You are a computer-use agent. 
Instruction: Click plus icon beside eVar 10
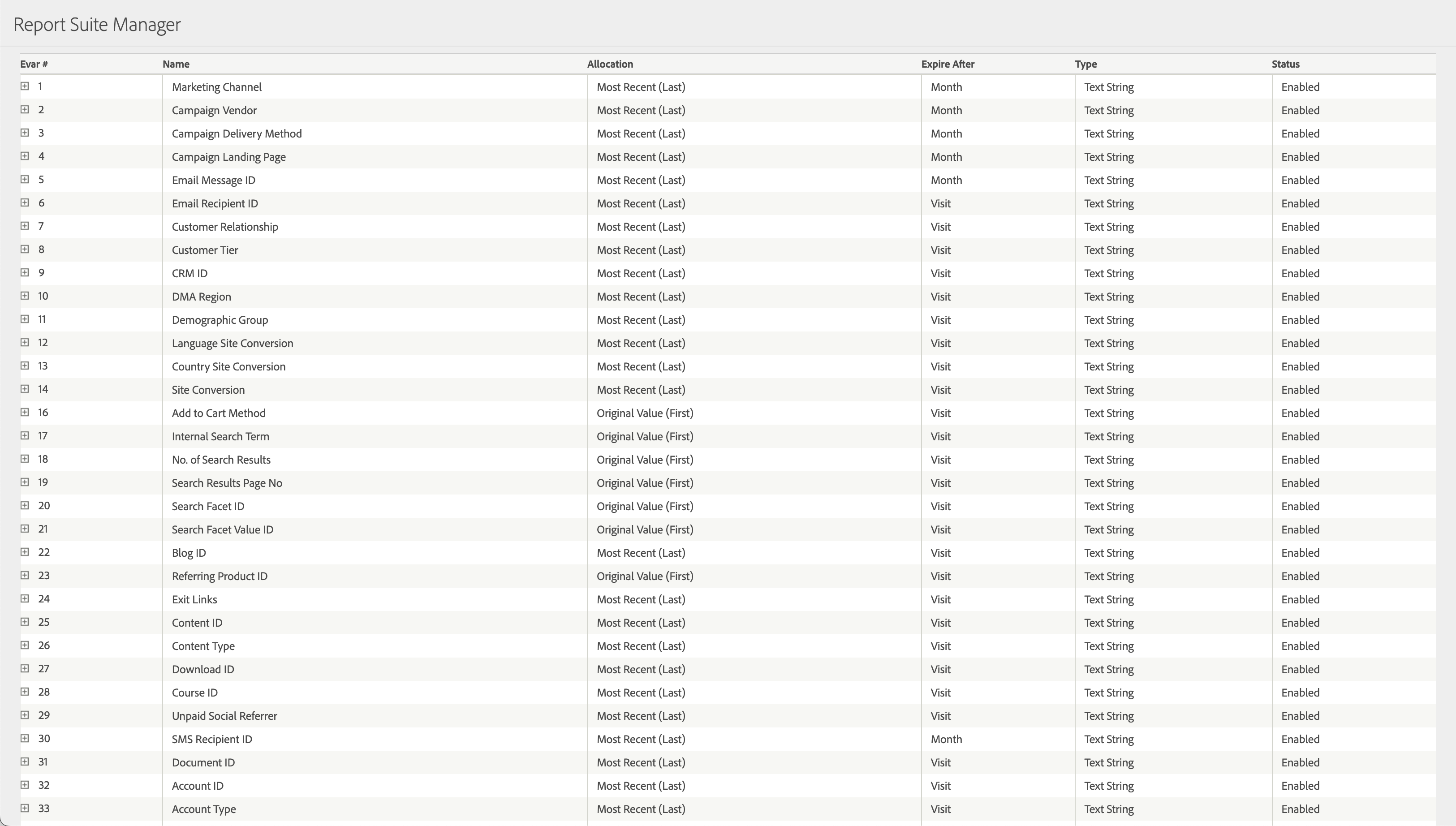(24, 296)
